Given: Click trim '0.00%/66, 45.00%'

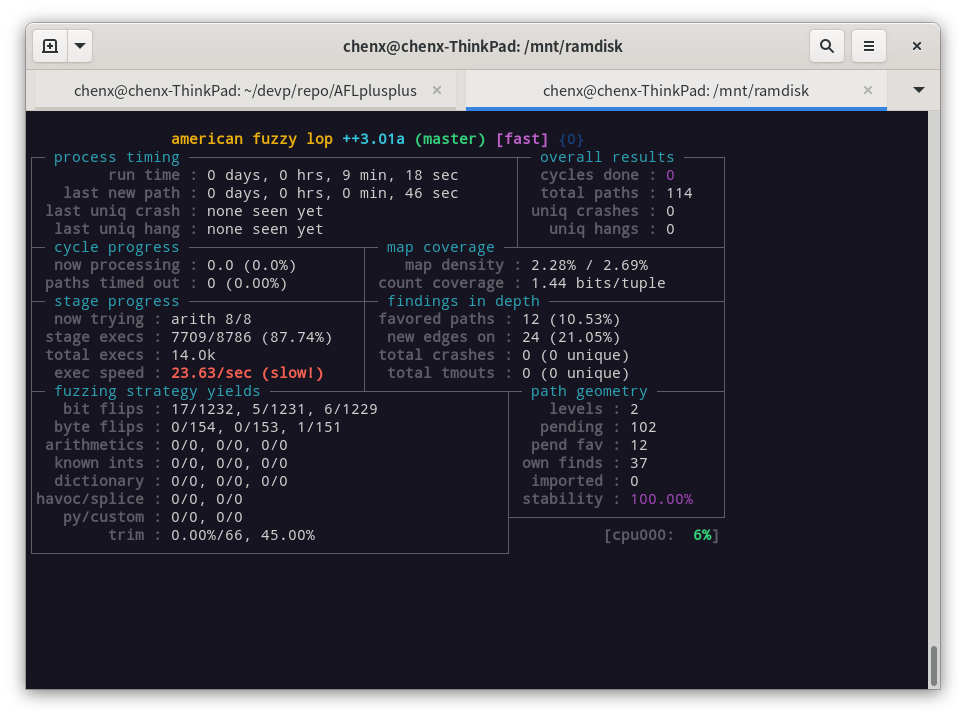Looking at the screenshot, I should [x=243, y=535].
